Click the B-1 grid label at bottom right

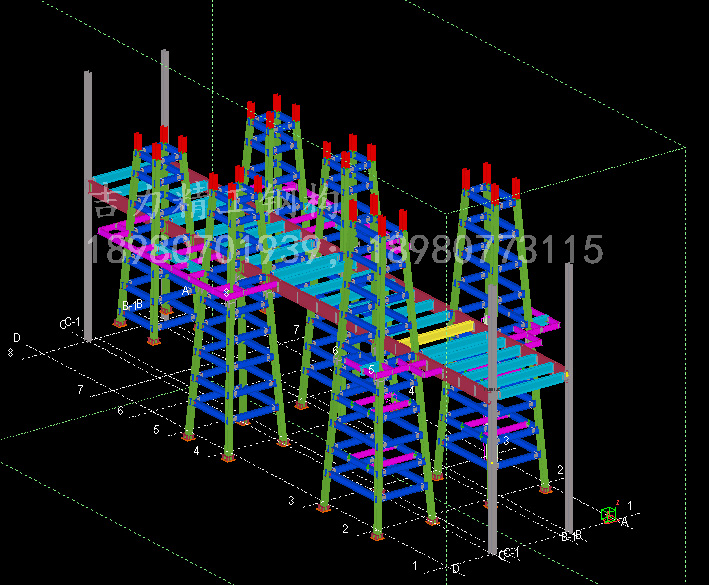572,538
